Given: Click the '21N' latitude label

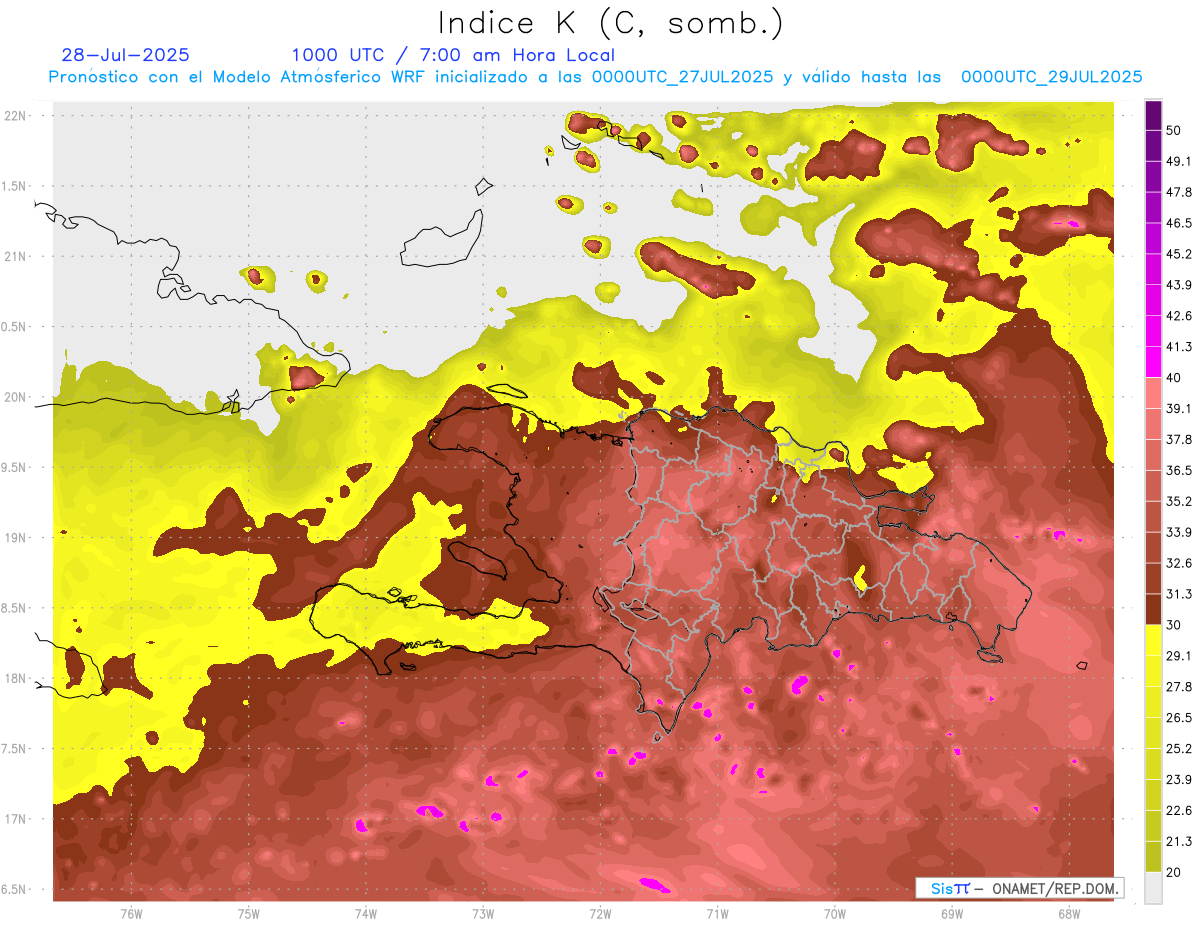Looking at the screenshot, I should pyautogui.click(x=15, y=256).
